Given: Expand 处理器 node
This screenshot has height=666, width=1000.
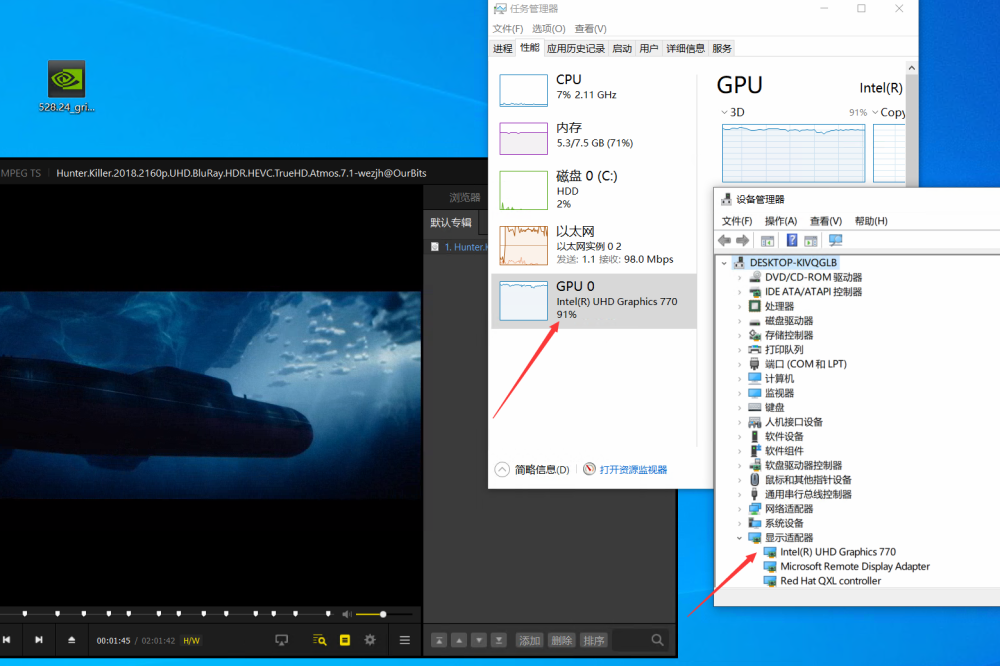Looking at the screenshot, I should pyautogui.click(x=739, y=306).
